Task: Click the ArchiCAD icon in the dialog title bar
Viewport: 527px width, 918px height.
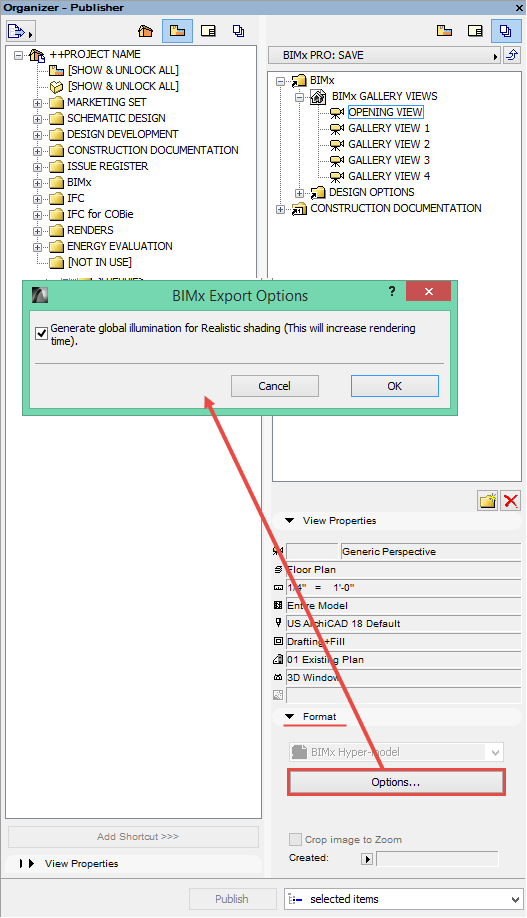Action: click(x=40, y=294)
